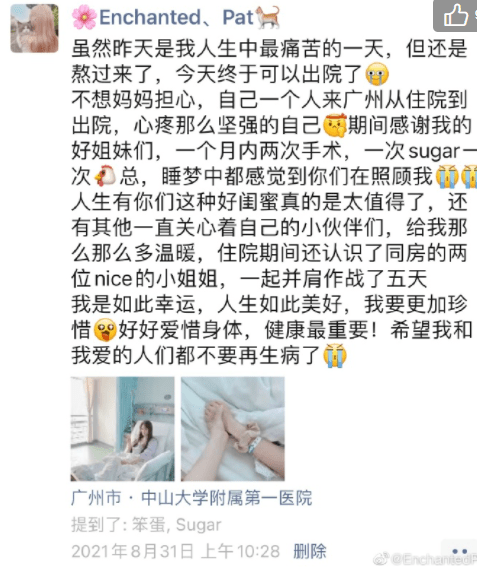Viewport: 477px width, 568px height.
Task: Tap the chicken emoji before 总
Action: (105, 176)
